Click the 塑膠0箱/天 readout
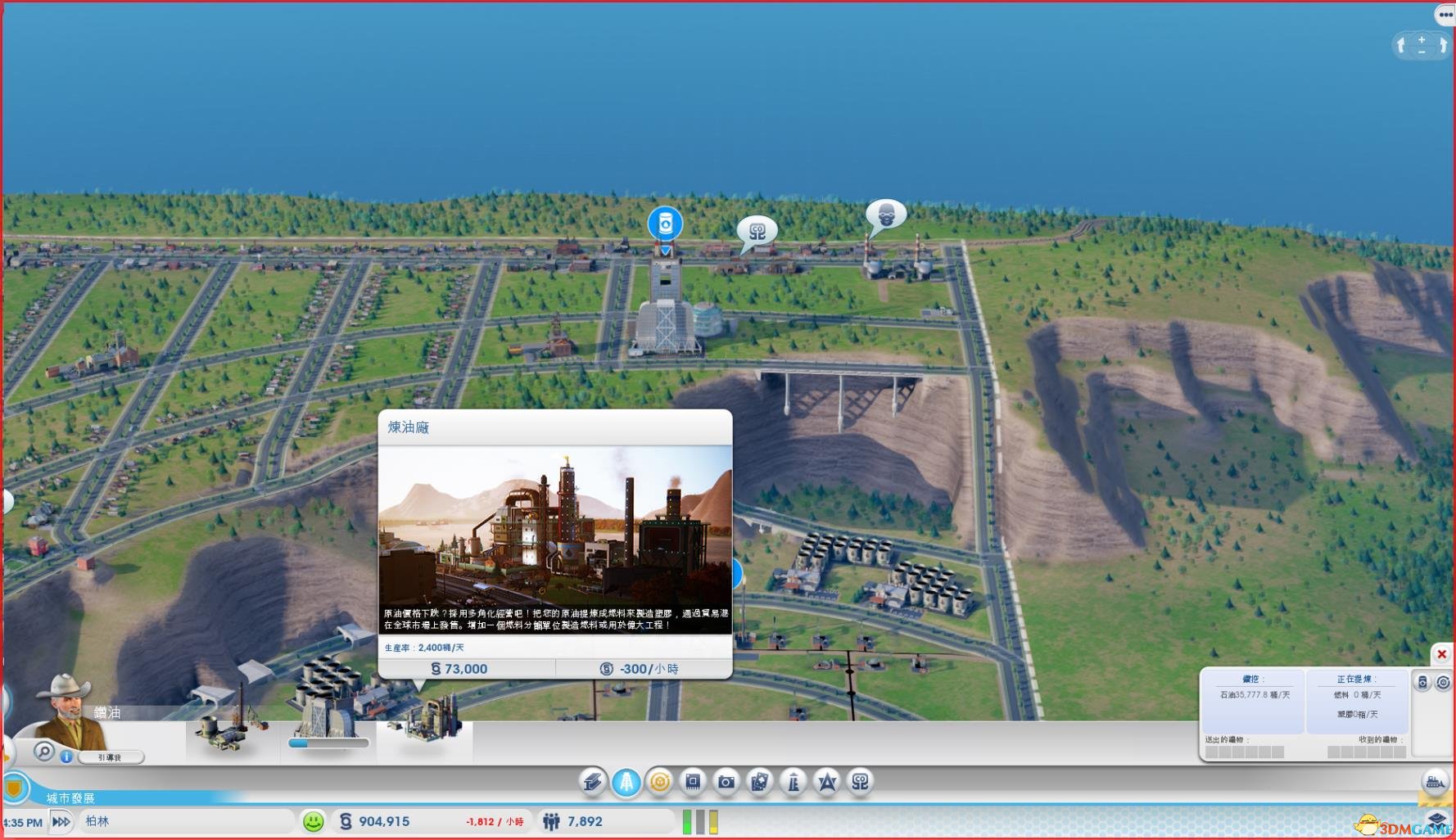The image size is (1456, 840). [1357, 715]
